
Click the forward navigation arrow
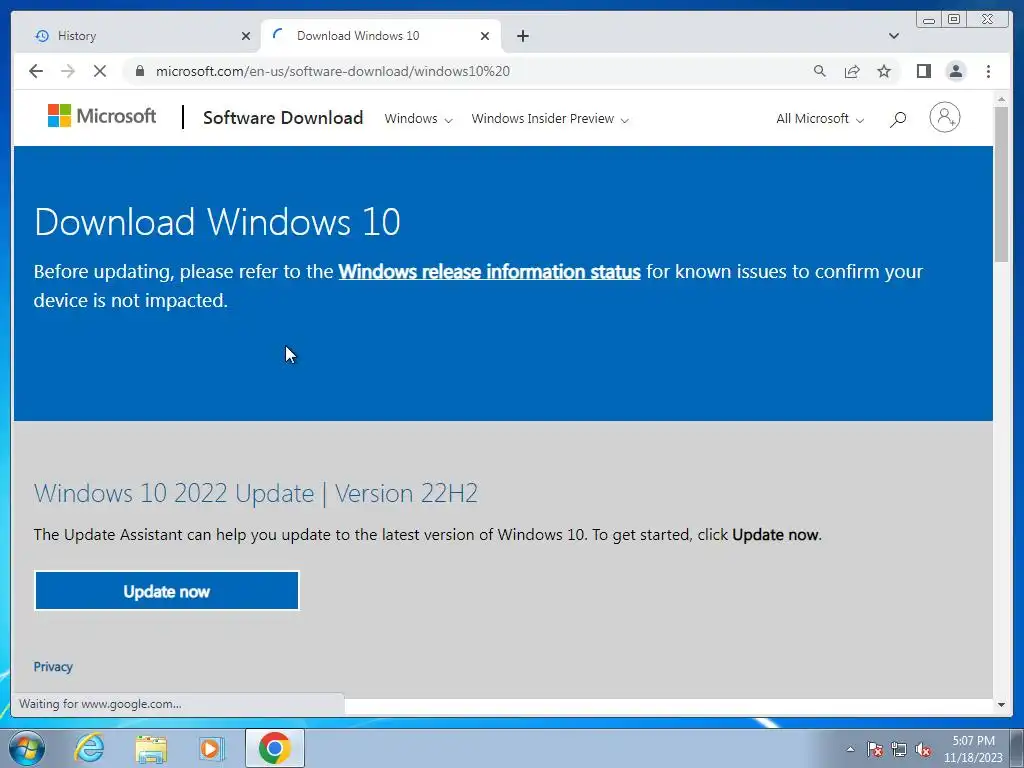pyautogui.click(x=68, y=71)
